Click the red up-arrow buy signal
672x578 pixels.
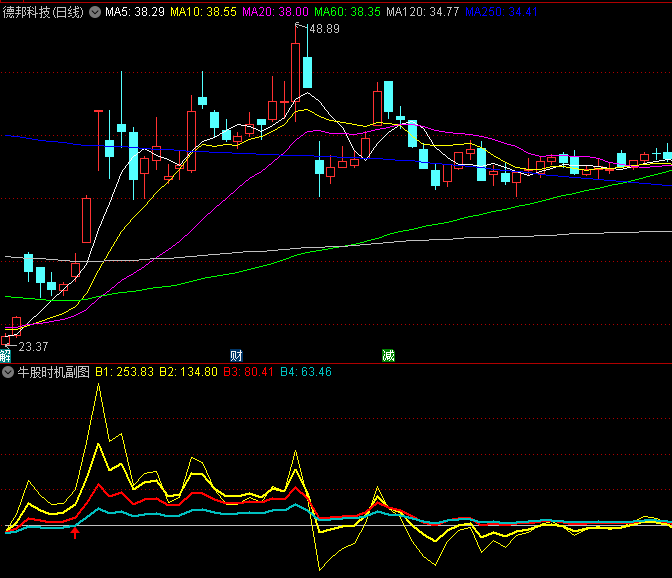[75, 533]
